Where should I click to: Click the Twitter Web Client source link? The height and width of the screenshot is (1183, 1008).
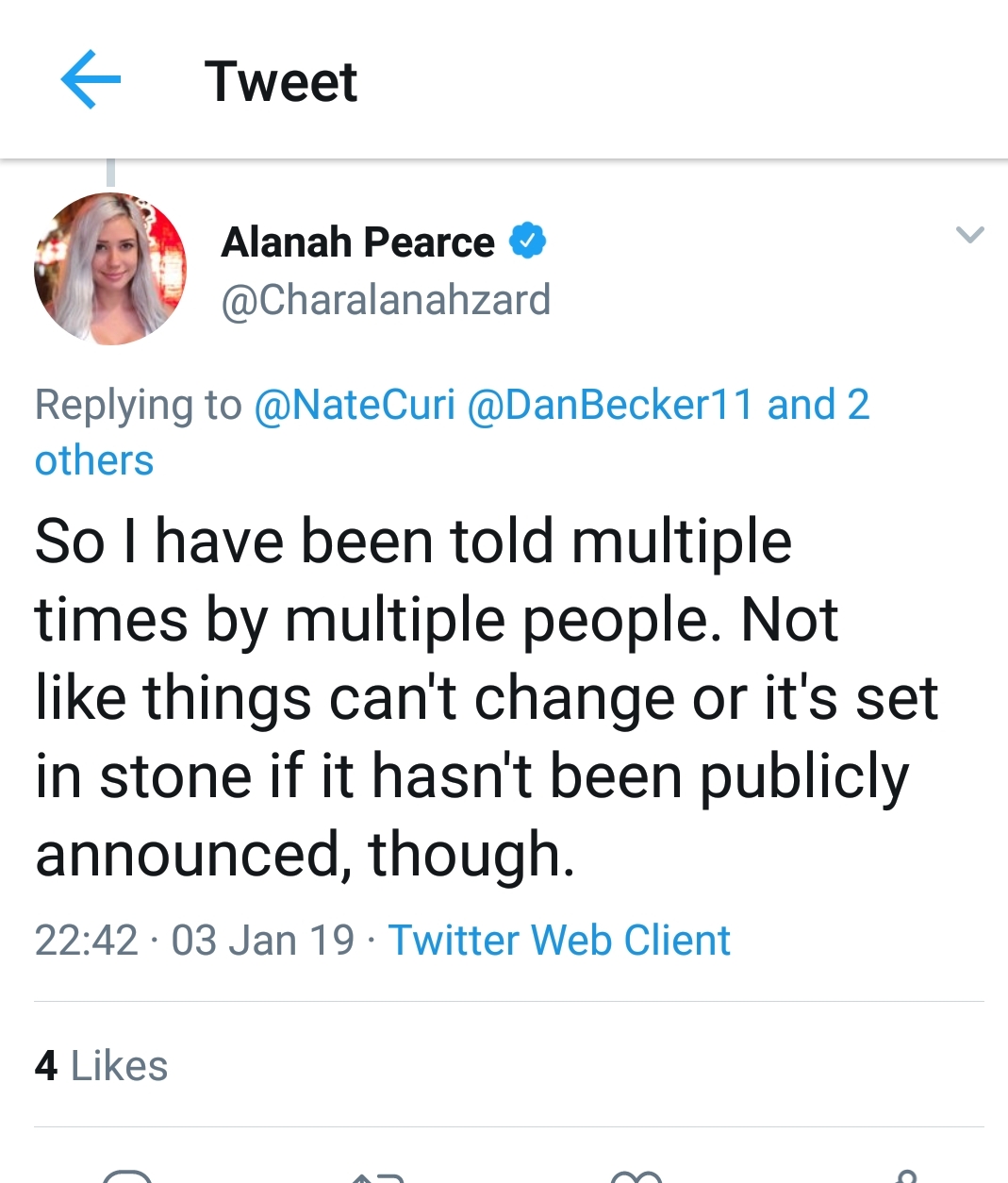pyautogui.click(x=559, y=940)
